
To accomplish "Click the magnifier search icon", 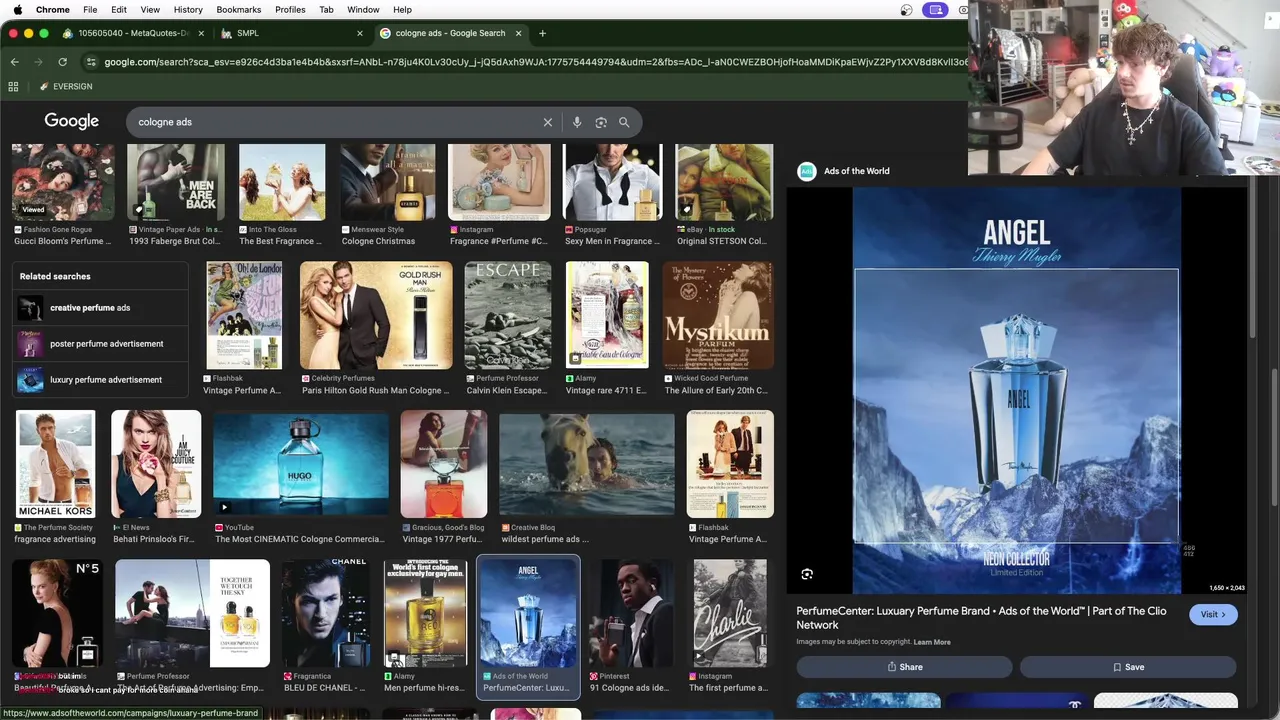I will (x=624, y=122).
